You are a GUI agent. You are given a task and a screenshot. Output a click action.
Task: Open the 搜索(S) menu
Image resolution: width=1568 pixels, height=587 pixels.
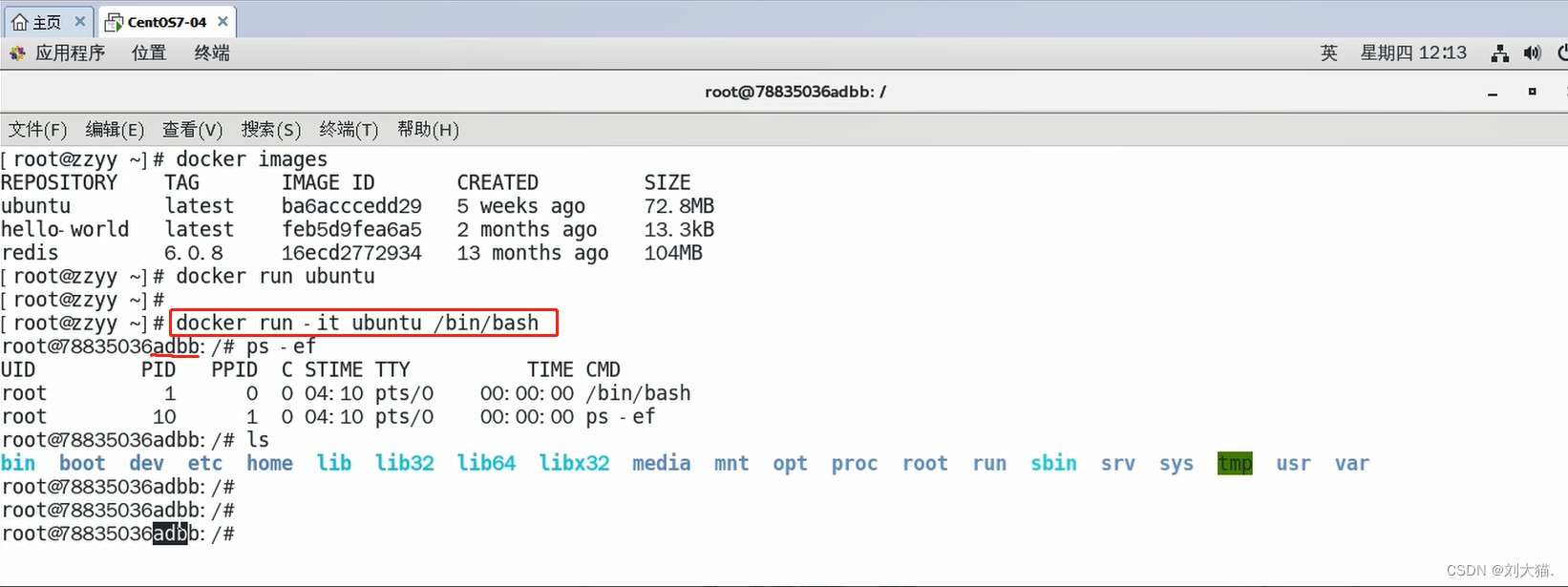(x=271, y=129)
